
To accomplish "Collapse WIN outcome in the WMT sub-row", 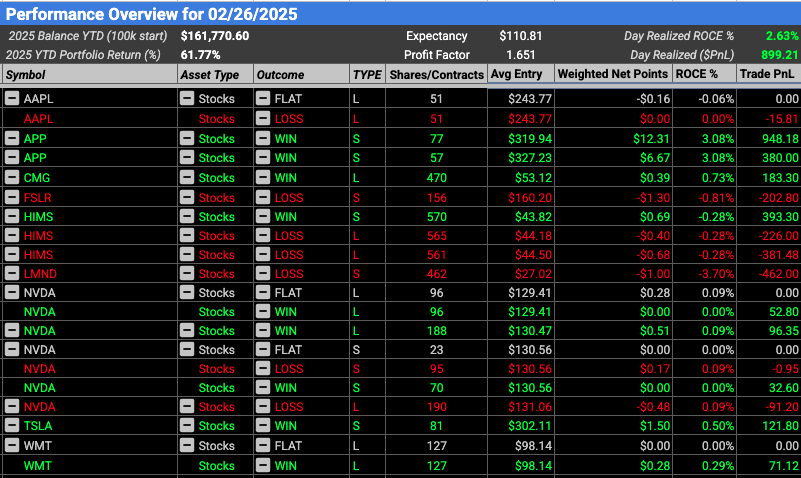I will (263, 465).
